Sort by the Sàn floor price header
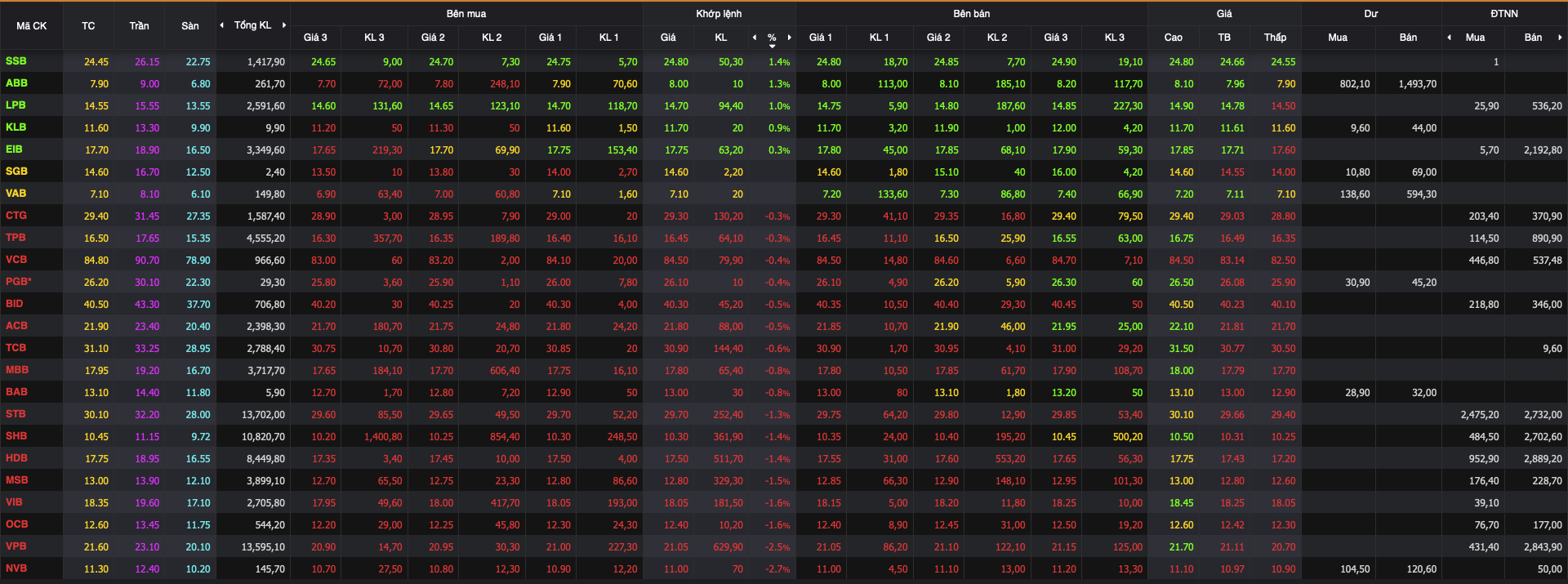The width and height of the screenshot is (1568, 584). 190,26
